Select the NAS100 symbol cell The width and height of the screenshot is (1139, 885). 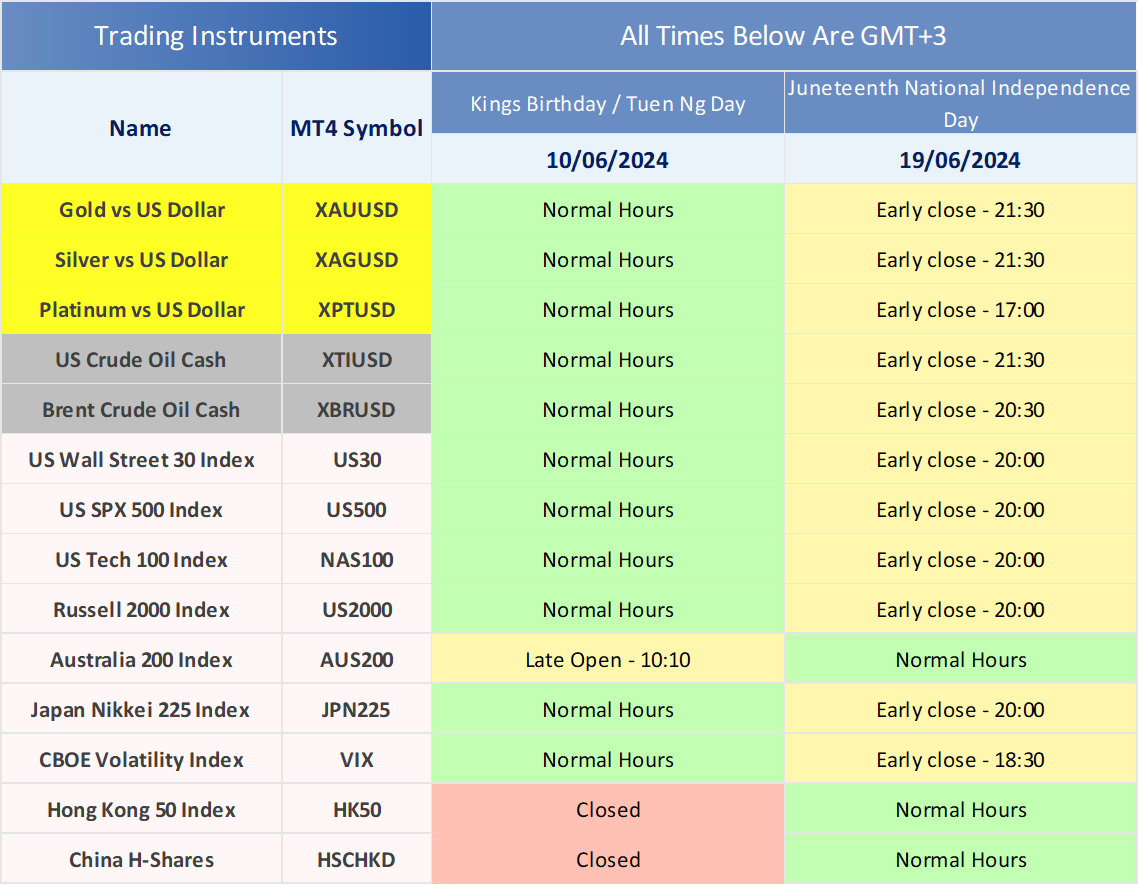pyautogui.click(x=357, y=560)
